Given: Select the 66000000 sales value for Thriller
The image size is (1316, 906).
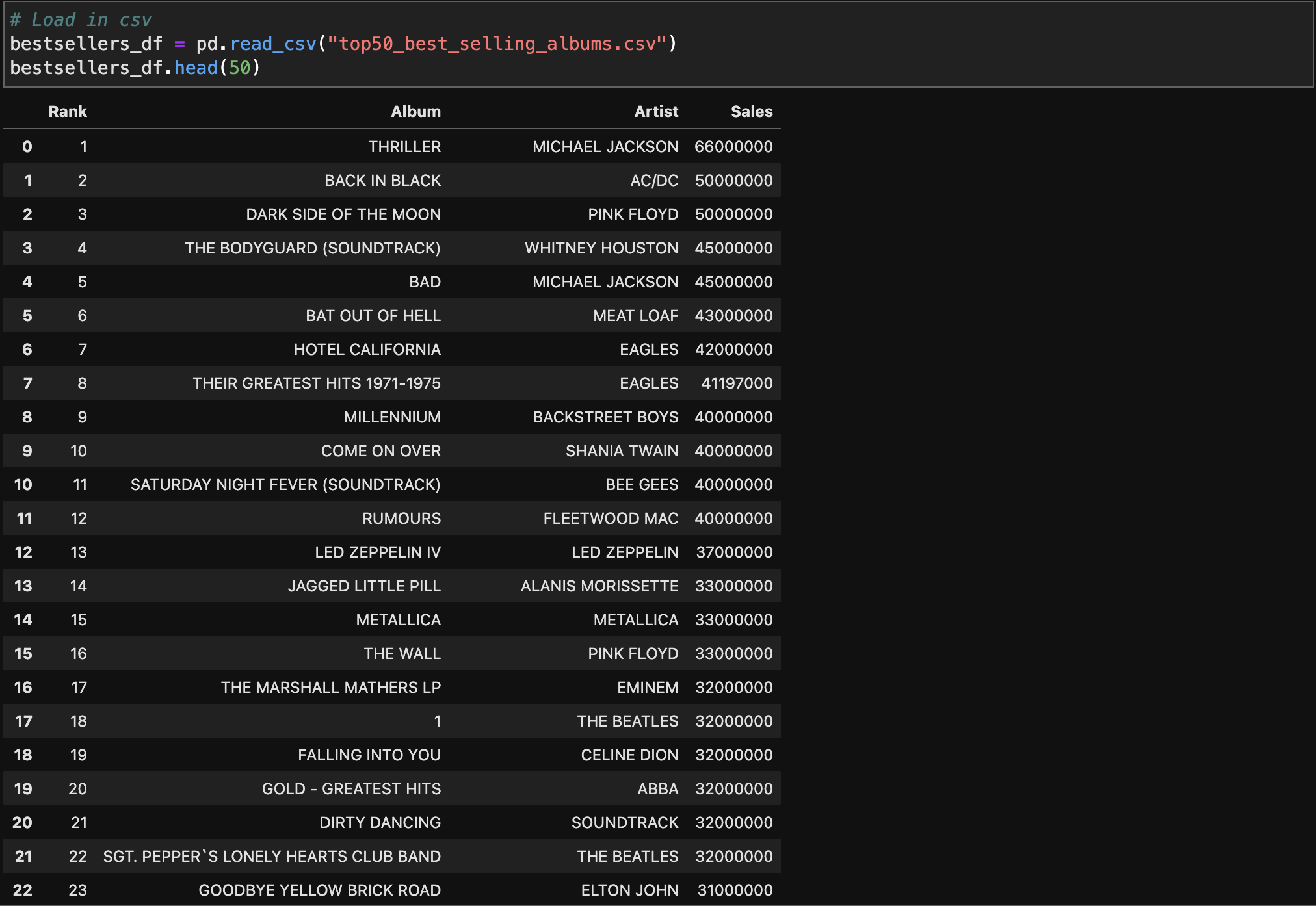Looking at the screenshot, I should point(733,146).
